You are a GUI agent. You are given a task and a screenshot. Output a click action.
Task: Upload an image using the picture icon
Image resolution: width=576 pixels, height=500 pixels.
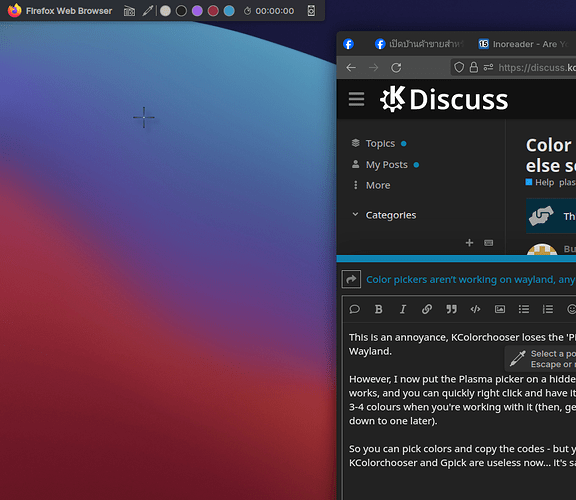pos(500,309)
